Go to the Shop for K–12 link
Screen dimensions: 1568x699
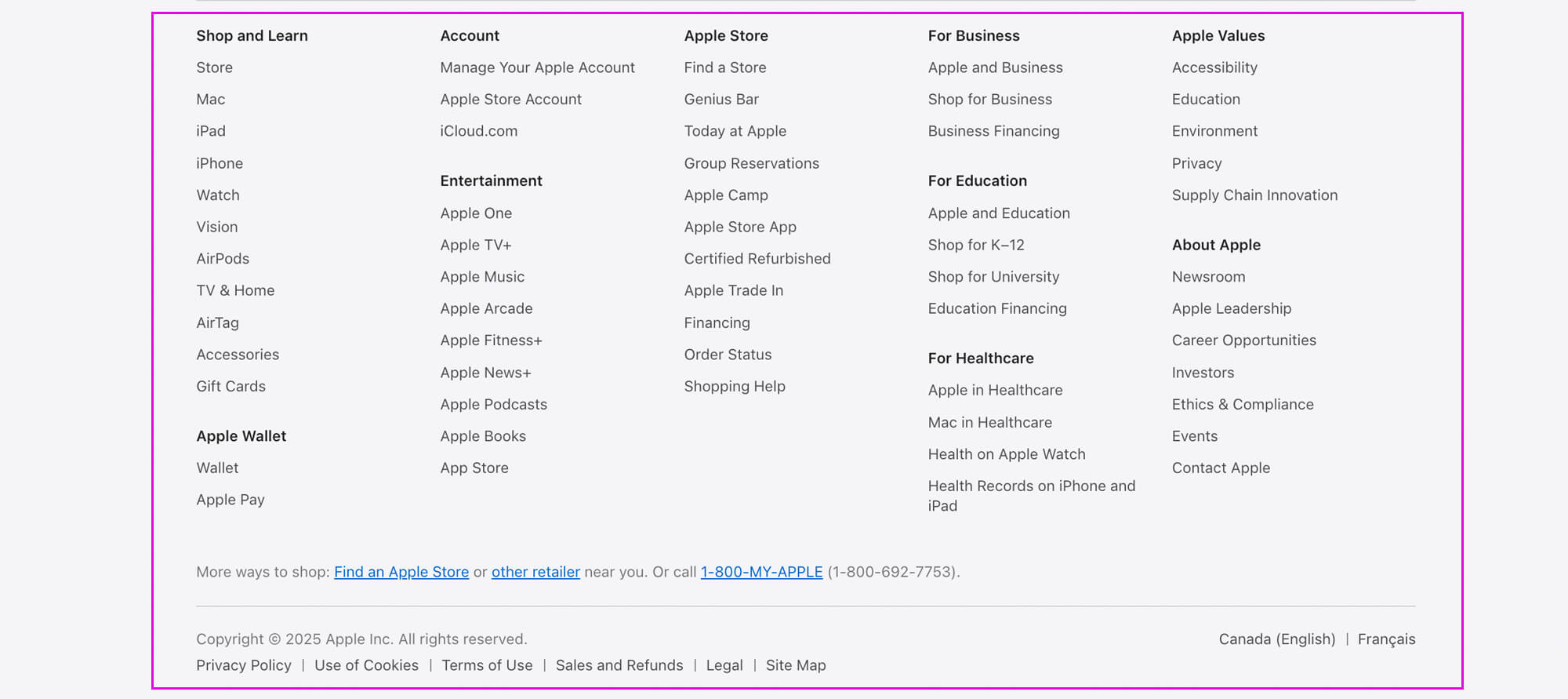point(976,245)
